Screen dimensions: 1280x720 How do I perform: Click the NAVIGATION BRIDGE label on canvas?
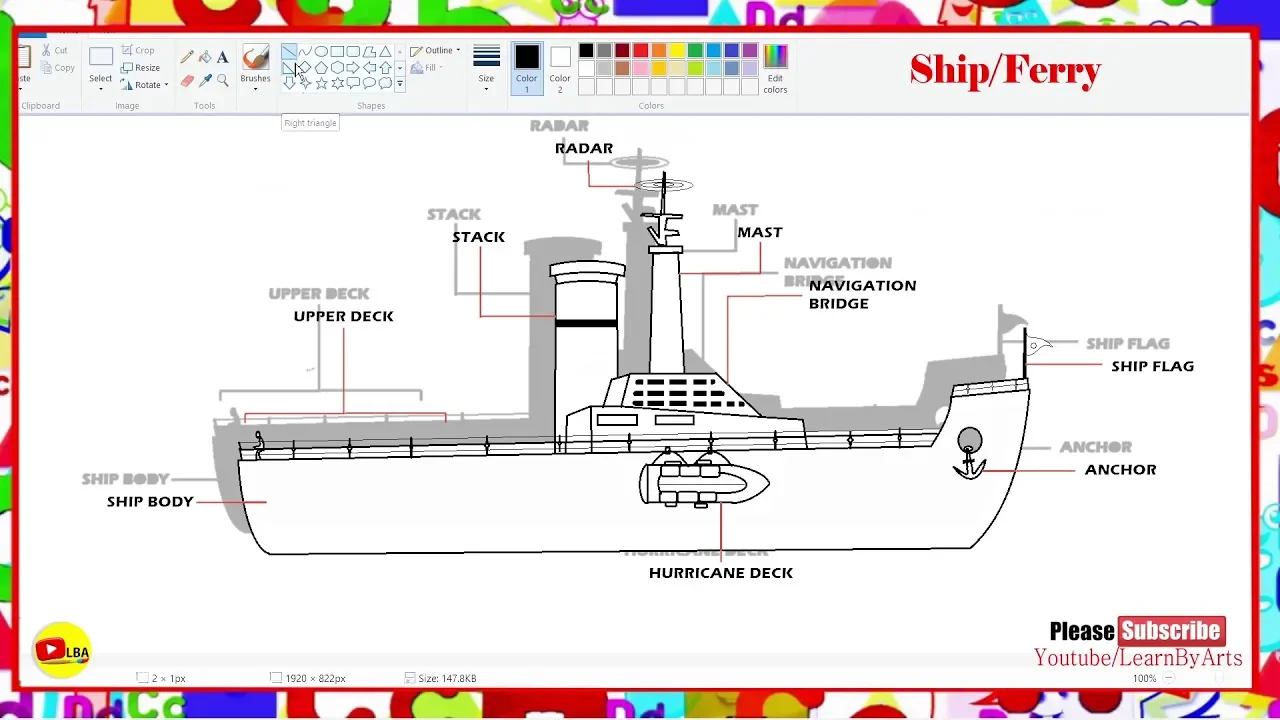[x=862, y=294]
